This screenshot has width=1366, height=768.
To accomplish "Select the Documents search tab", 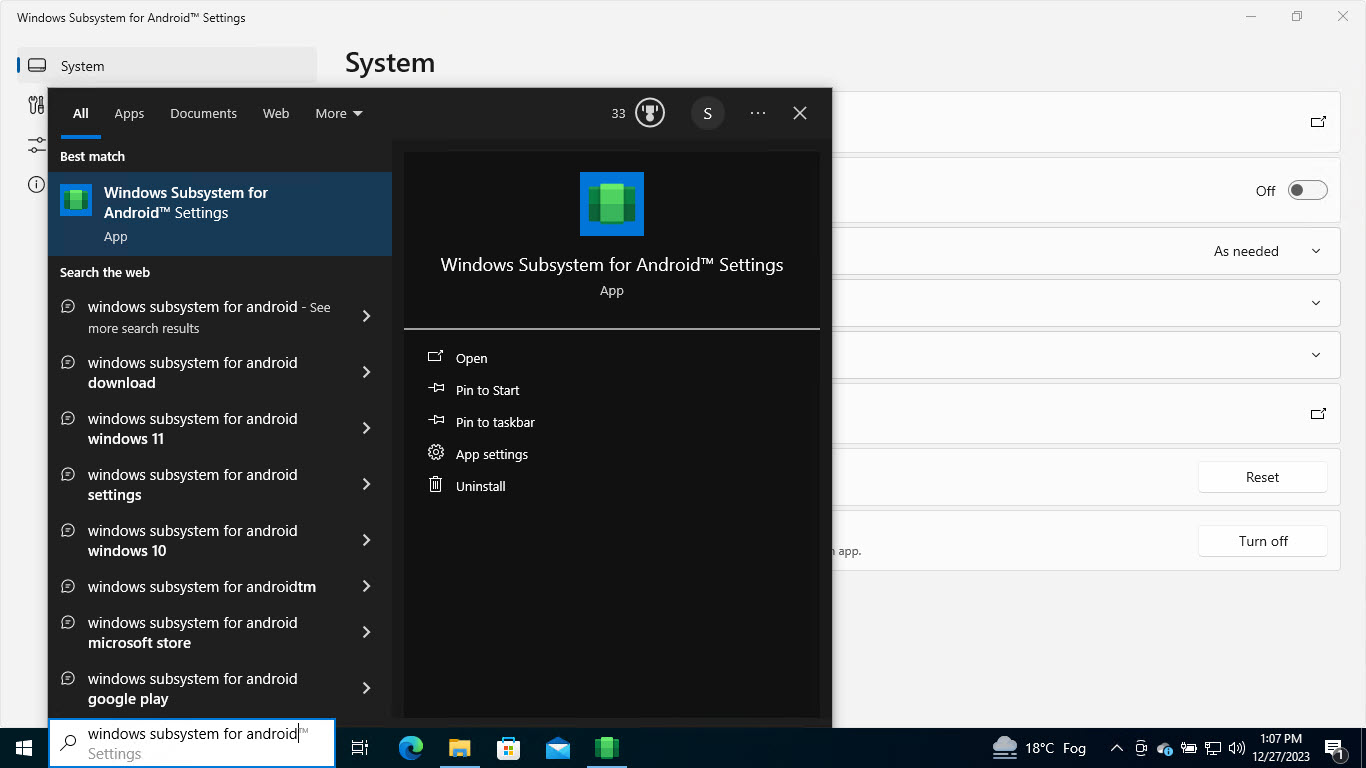I will click(x=203, y=113).
